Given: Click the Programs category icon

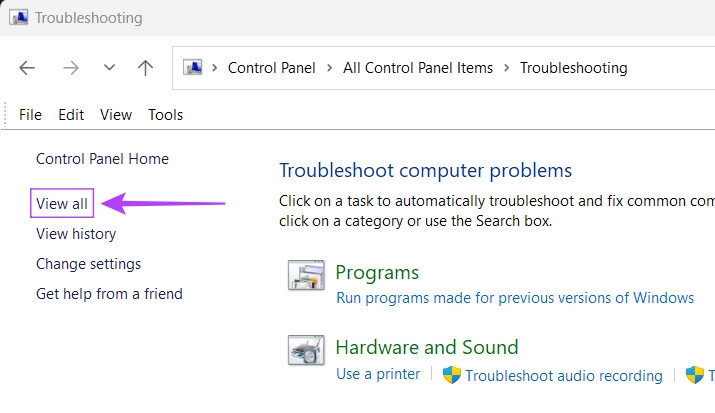Looking at the screenshot, I should (306, 275).
